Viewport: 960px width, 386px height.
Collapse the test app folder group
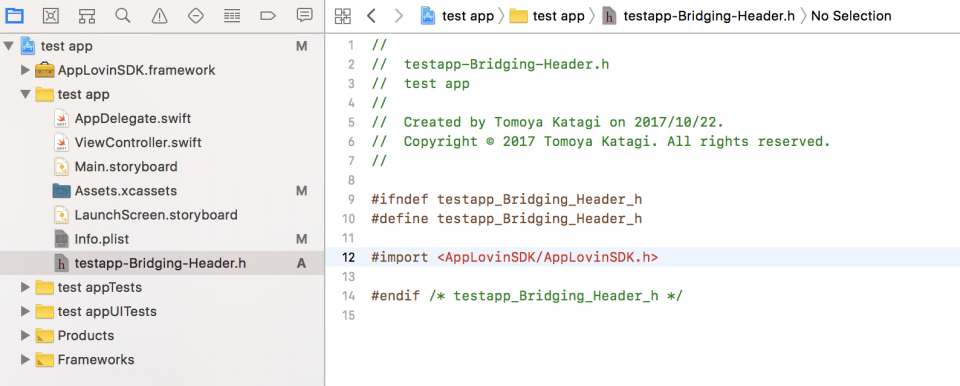(x=25, y=94)
